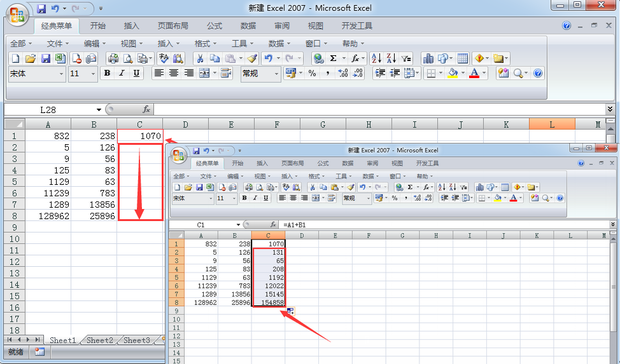Switch to the Sheet2 worksheet tab
Image resolution: width=620 pixels, height=364 pixels.
click(x=100, y=340)
